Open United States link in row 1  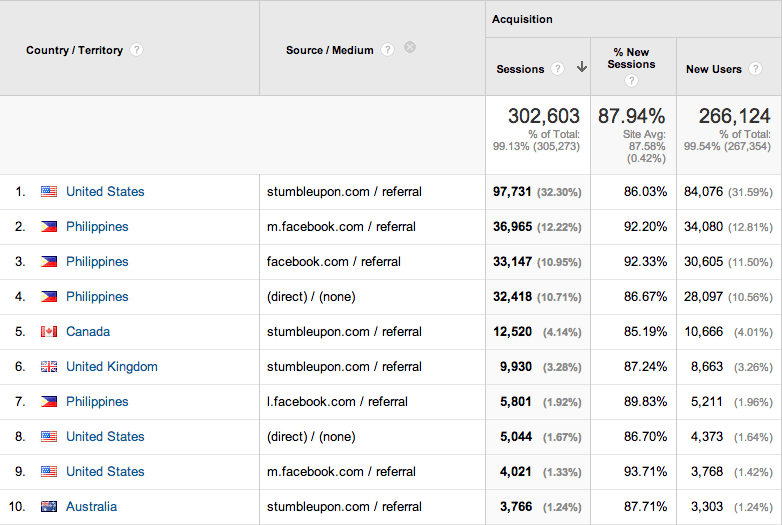[105, 192]
